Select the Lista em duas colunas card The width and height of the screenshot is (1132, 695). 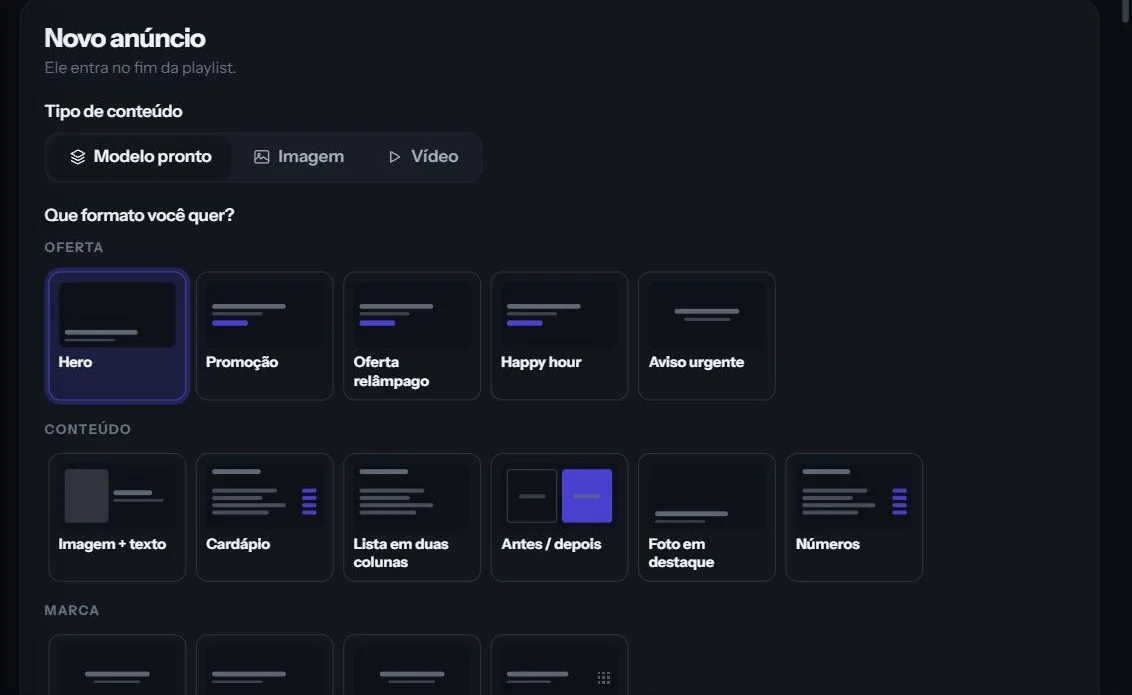pos(412,517)
